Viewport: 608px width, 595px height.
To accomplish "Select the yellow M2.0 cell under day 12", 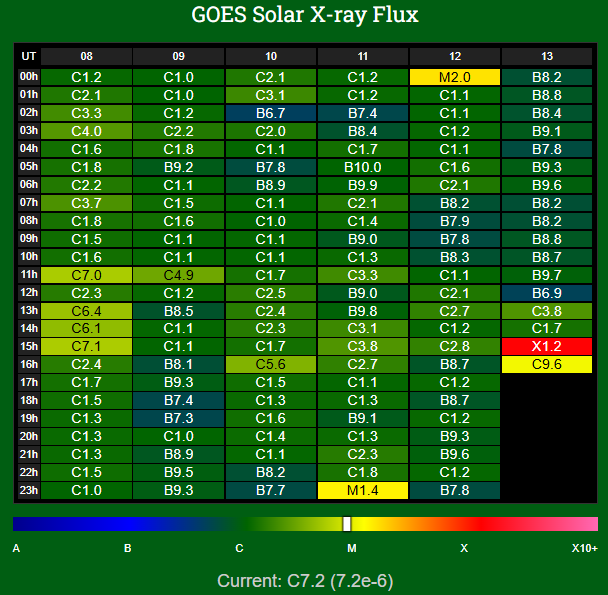I will pos(455,77).
